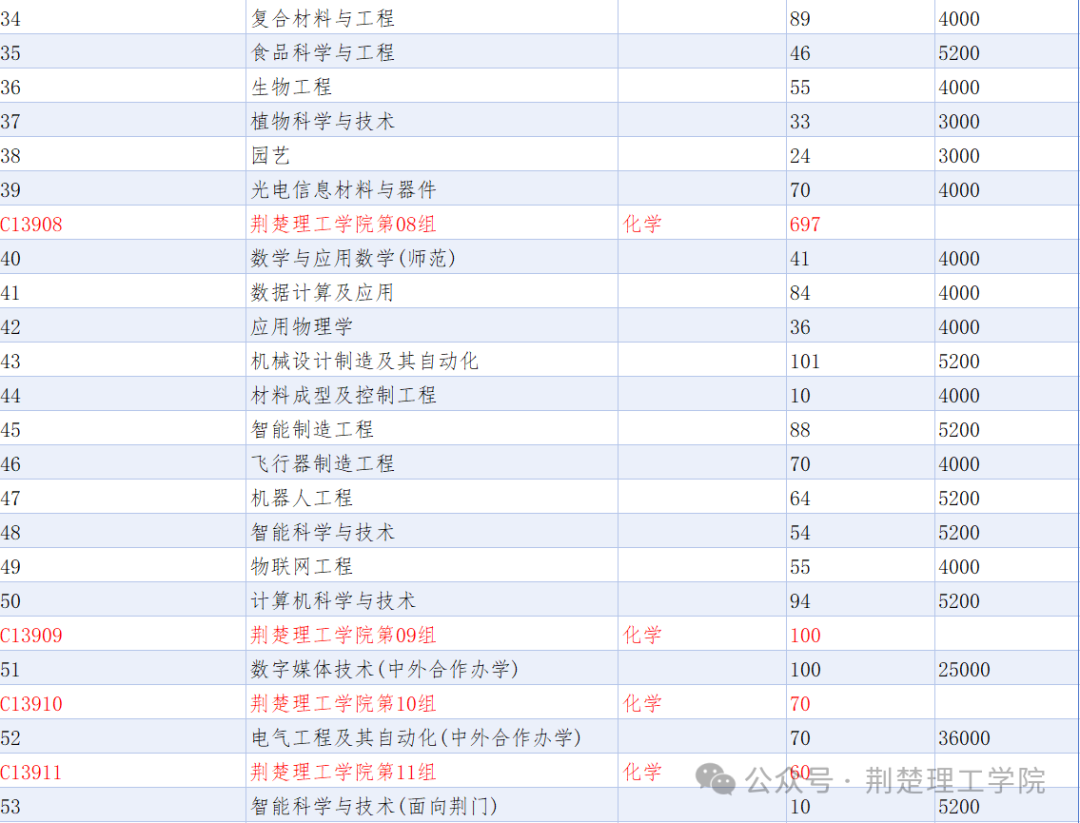Select the number 84 in row 41

pyautogui.click(x=800, y=293)
